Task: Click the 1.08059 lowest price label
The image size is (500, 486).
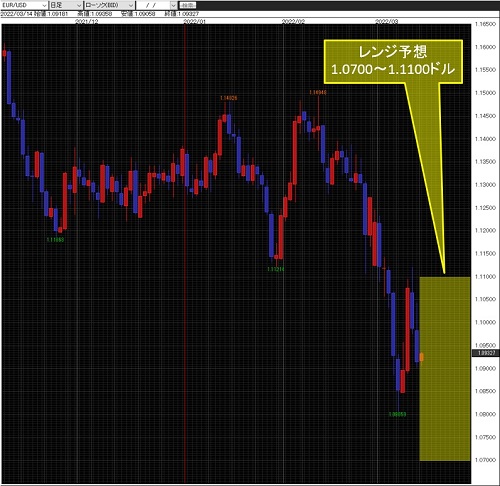Action: tap(397, 414)
